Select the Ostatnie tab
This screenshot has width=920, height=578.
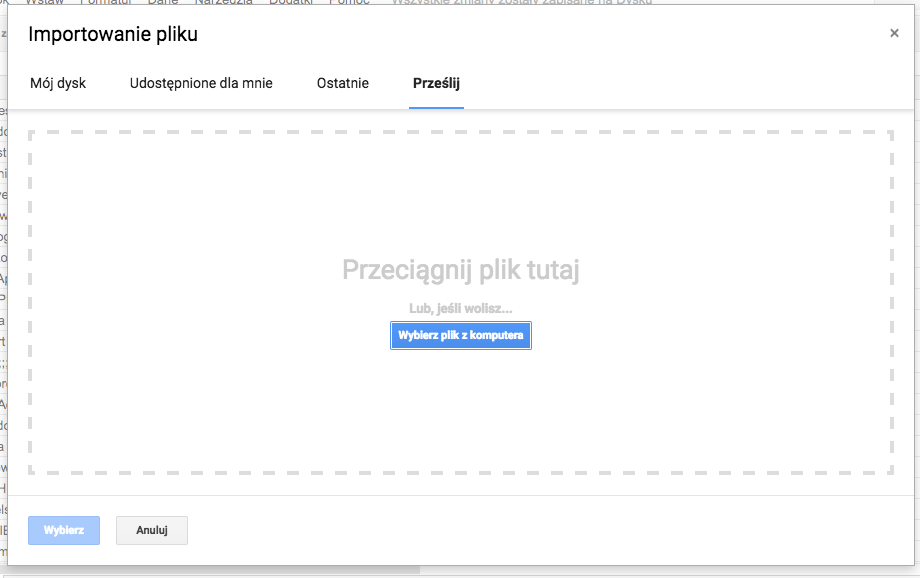coord(342,83)
